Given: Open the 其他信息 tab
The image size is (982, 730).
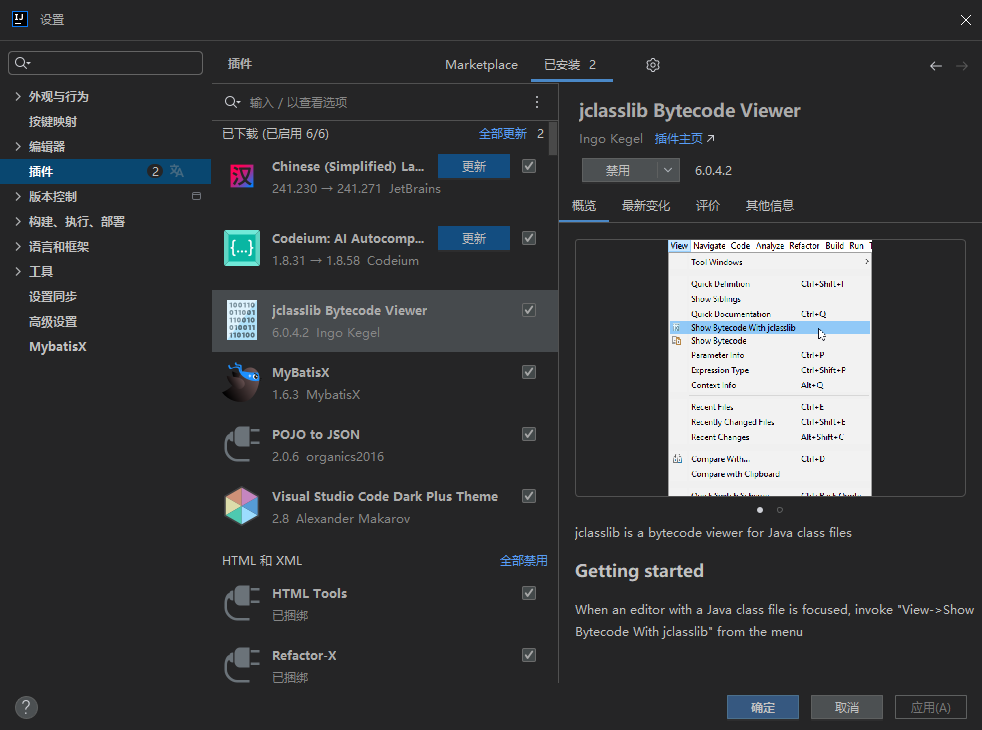Looking at the screenshot, I should pyautogui.click(x=770, y=205).
